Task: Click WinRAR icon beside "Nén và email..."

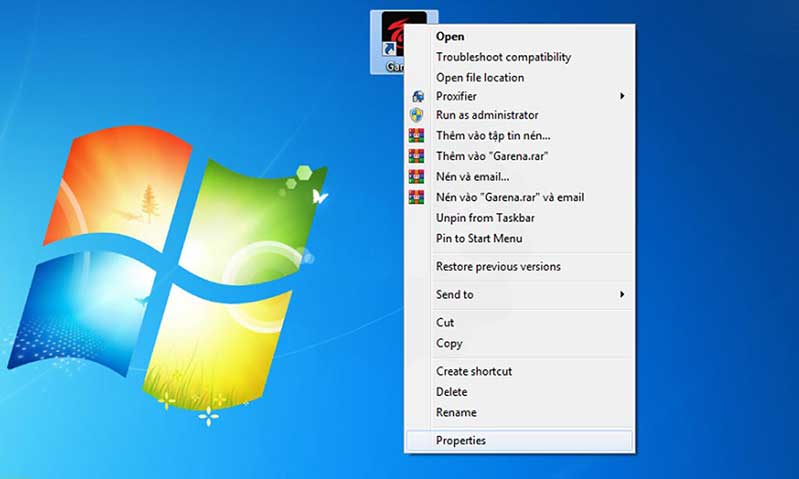Action: (417, 177)
